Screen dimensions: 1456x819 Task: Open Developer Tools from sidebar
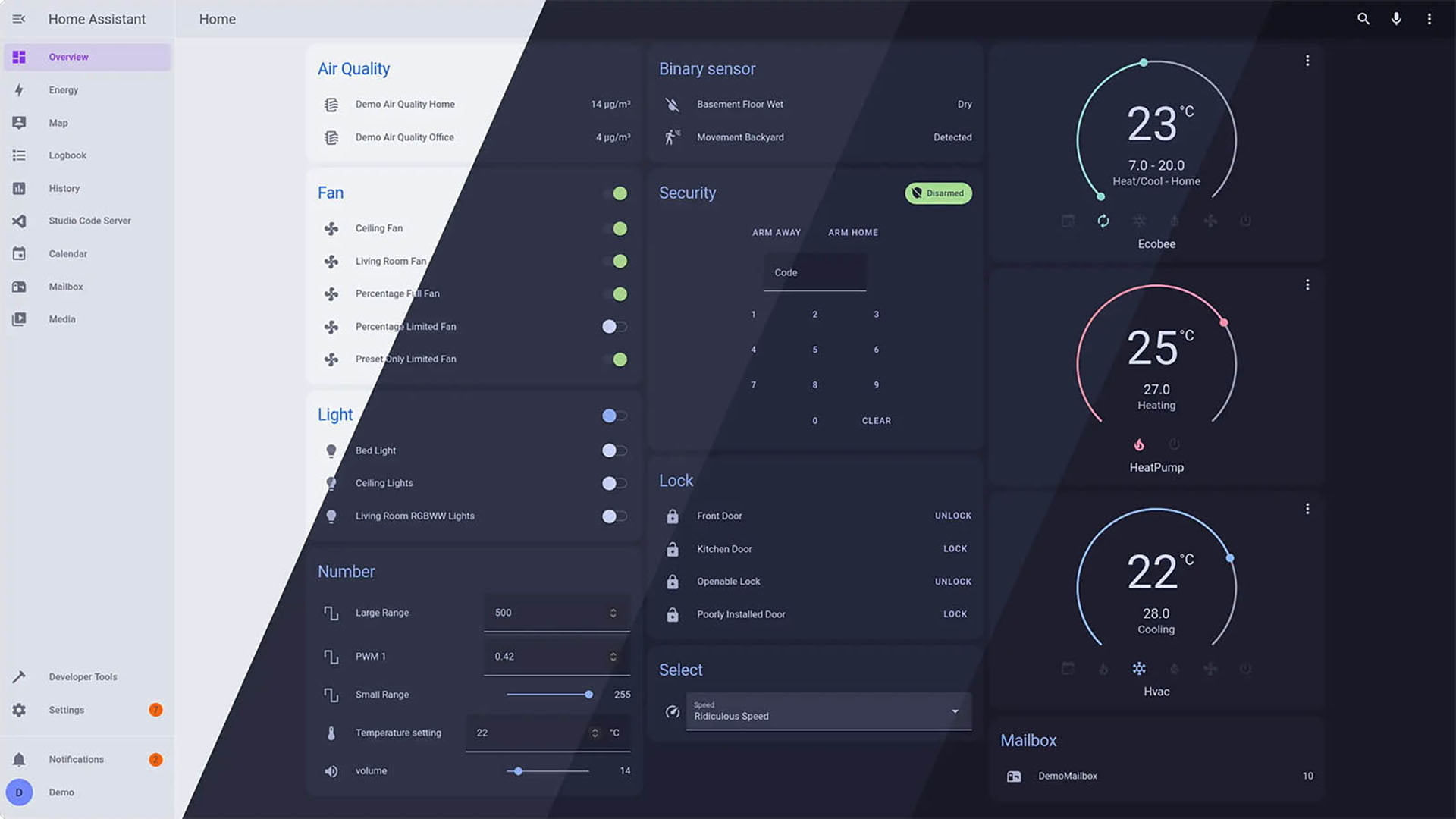[83, 676]
